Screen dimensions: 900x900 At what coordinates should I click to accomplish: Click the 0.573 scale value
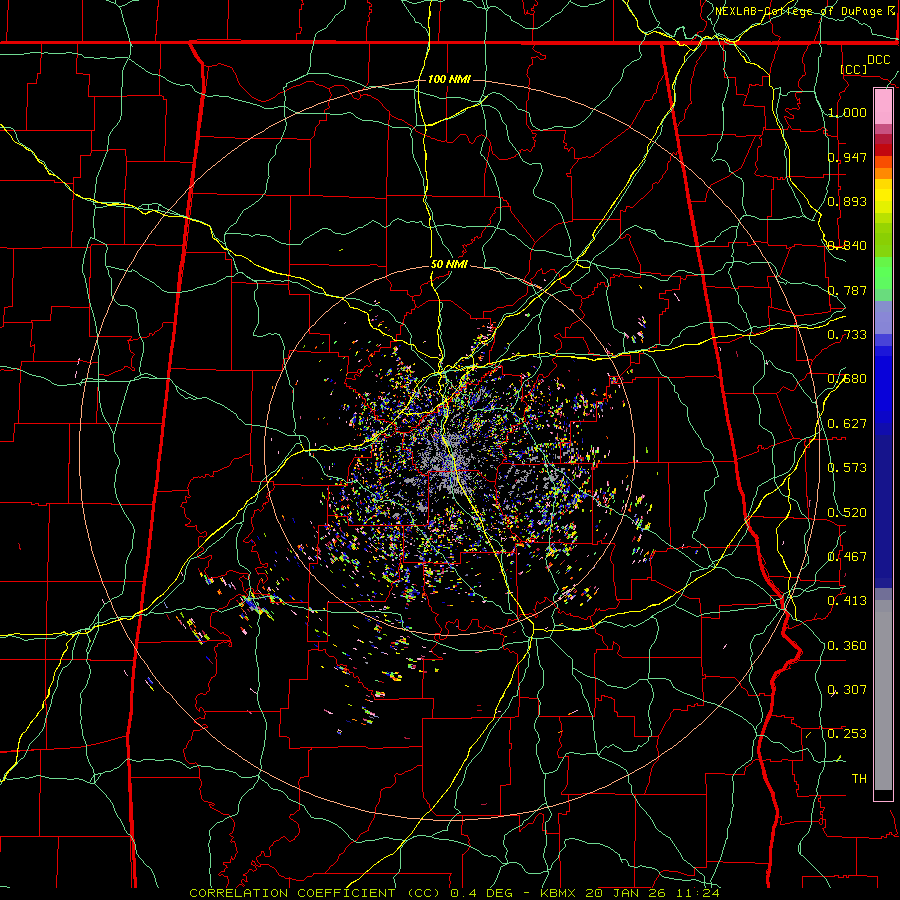click(x=847, y=468)
